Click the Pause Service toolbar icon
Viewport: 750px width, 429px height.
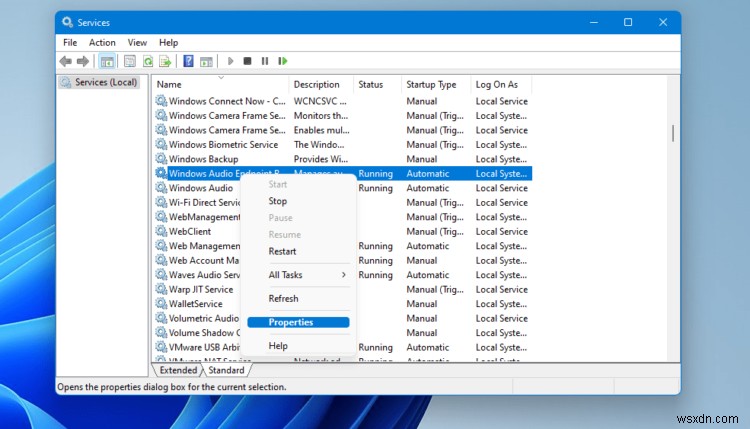(265, 61)
